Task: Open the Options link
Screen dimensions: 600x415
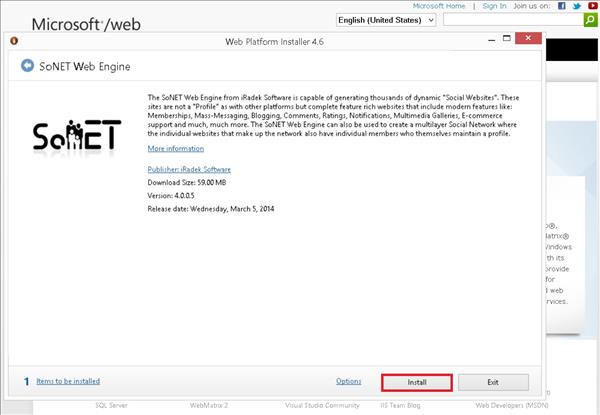Action: pos(349,381)
